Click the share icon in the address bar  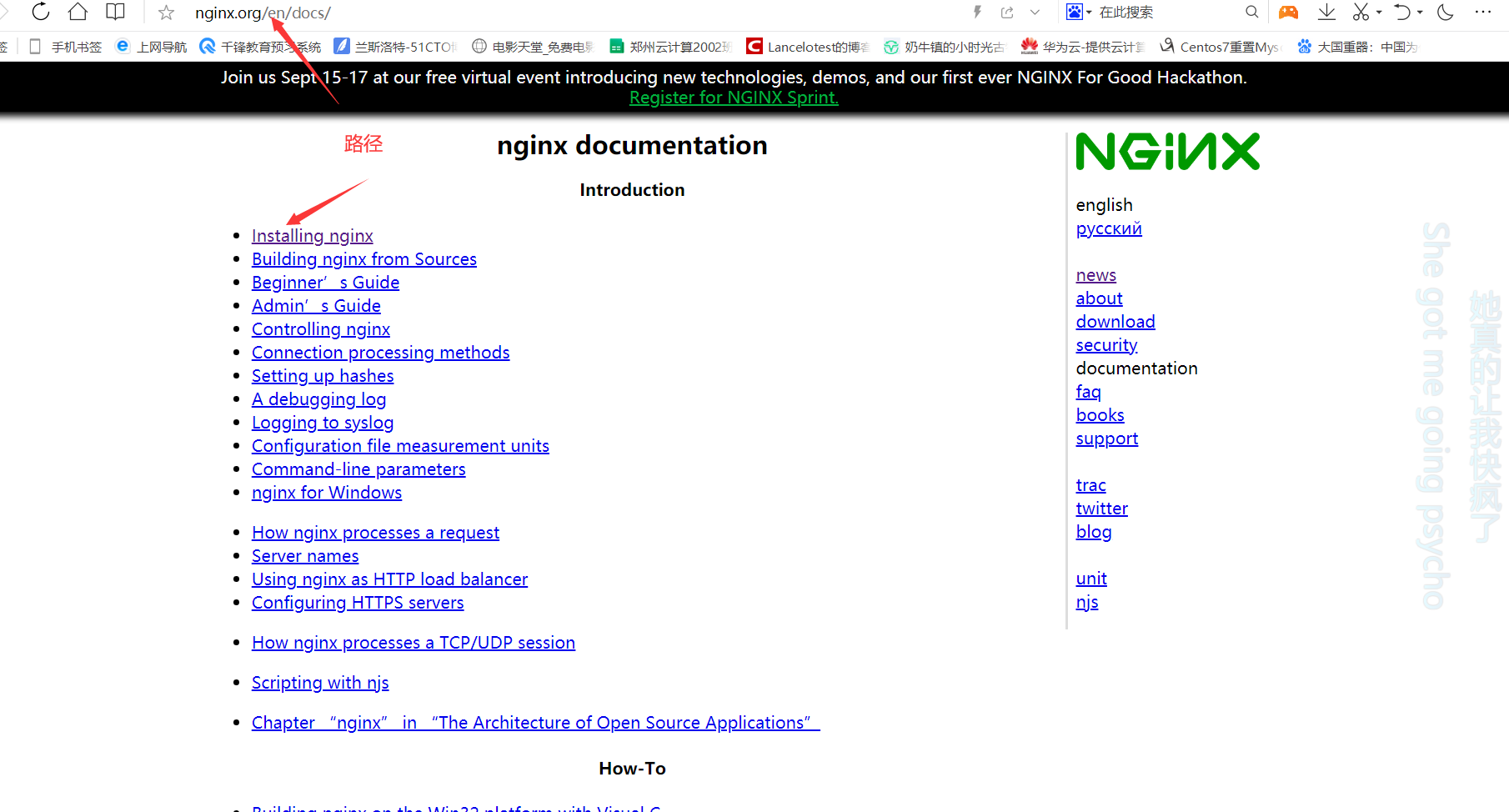[1007, 12]
